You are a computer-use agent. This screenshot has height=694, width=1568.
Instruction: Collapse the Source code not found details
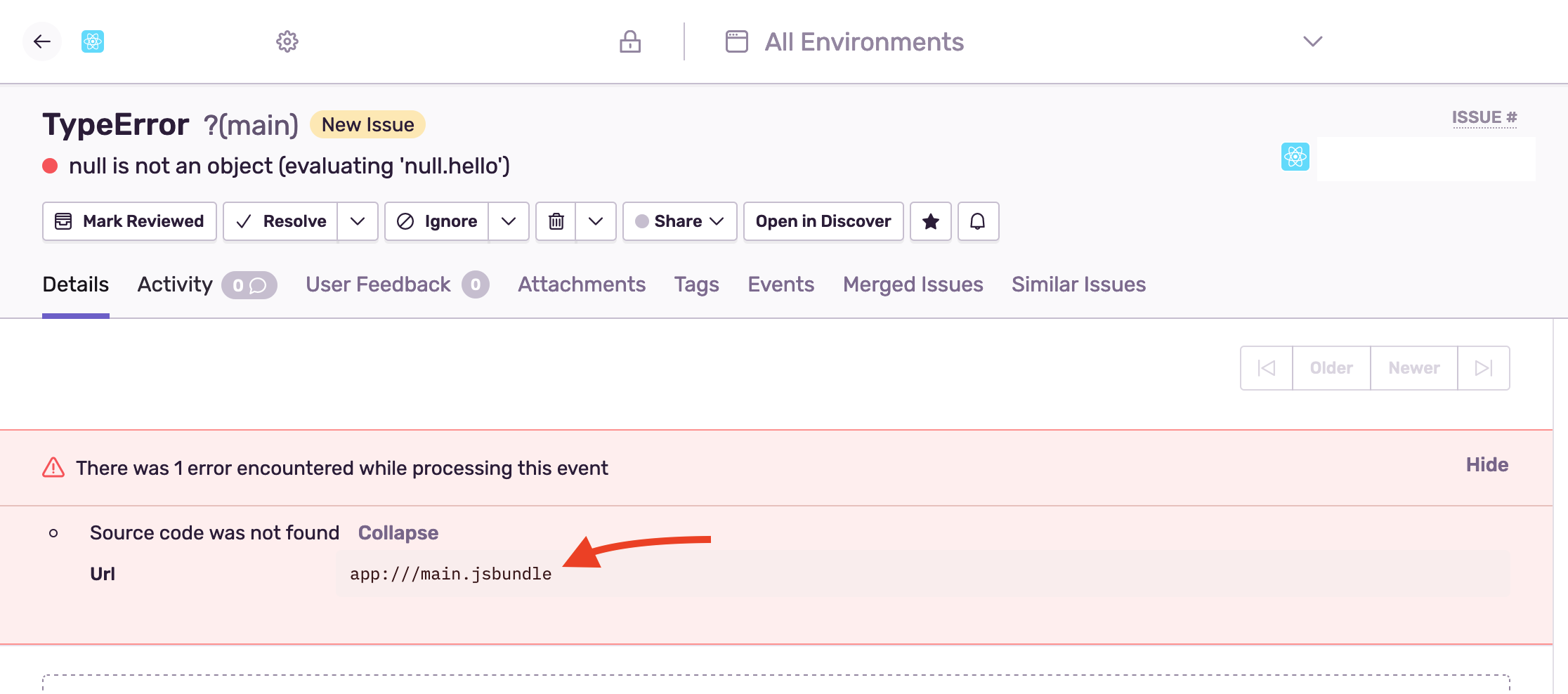(398, 532)
